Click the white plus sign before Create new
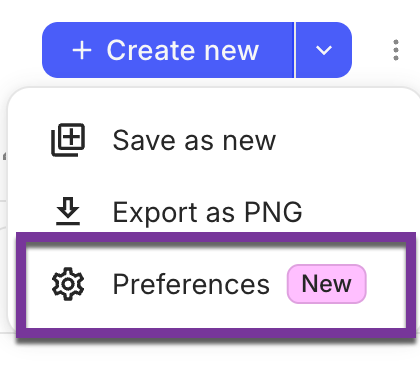420x382 pixels. [82, 50]
